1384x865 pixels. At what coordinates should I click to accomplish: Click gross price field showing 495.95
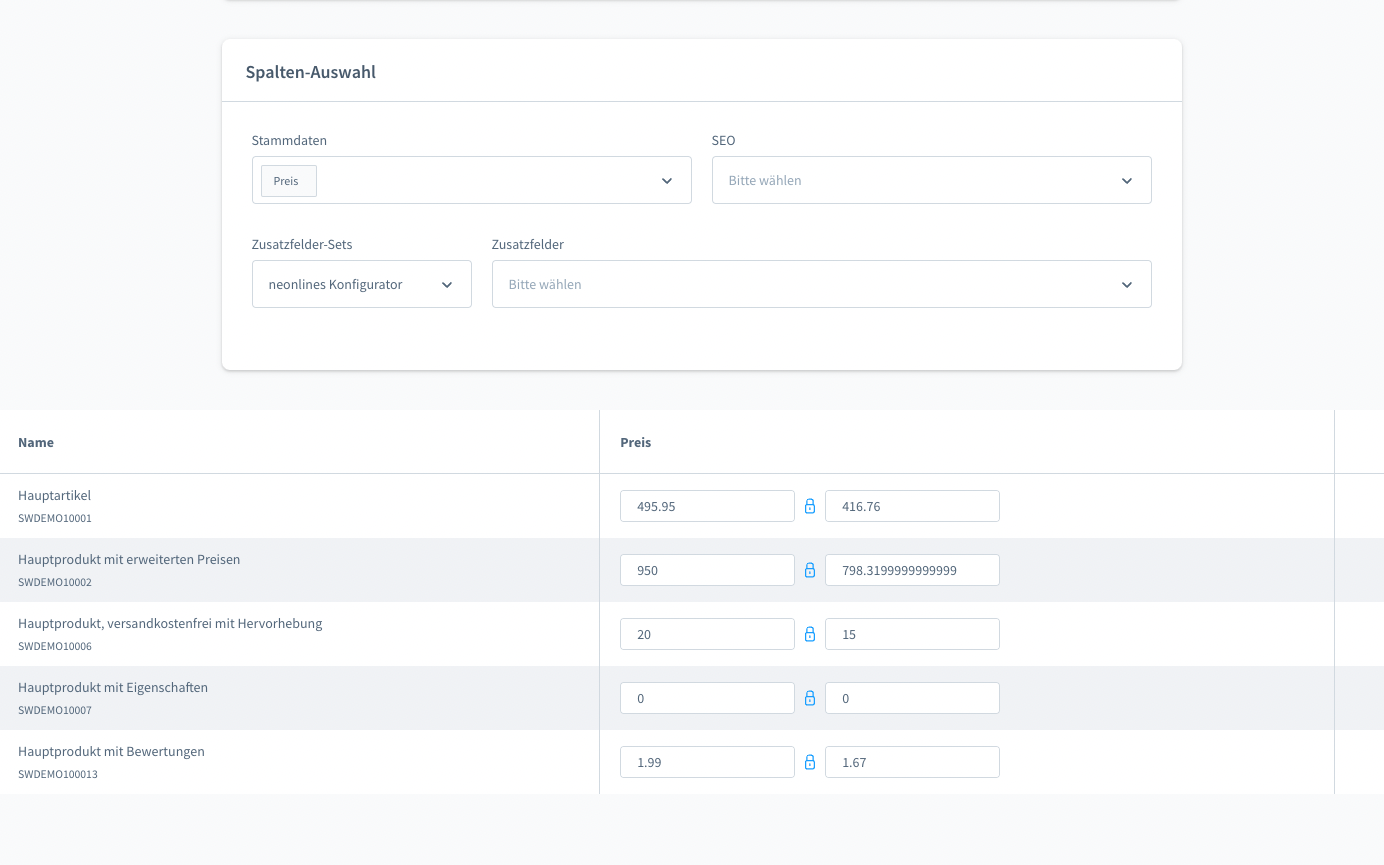pyautogui.click(x=707, y=506)
